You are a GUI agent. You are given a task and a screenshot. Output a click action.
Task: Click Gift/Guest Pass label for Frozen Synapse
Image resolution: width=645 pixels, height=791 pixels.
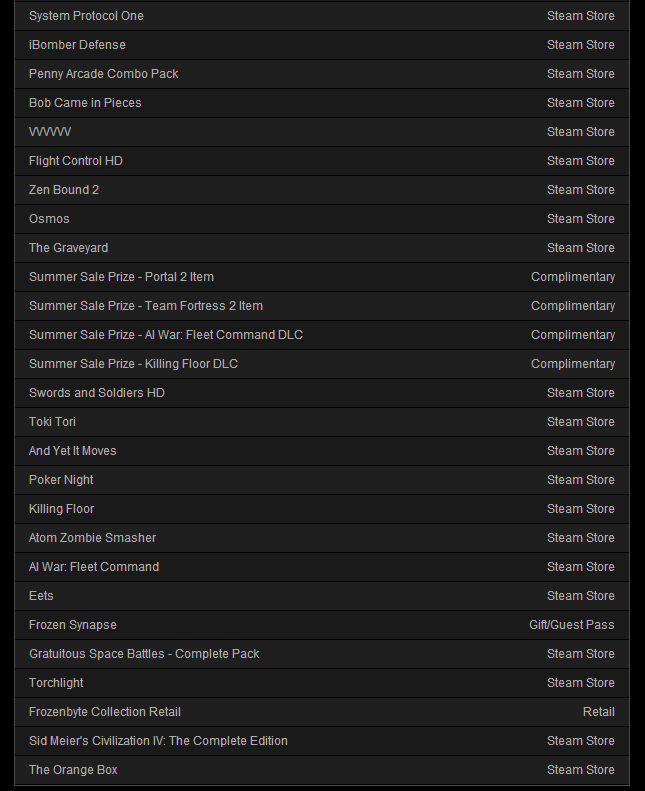click(x=572, y=625)
